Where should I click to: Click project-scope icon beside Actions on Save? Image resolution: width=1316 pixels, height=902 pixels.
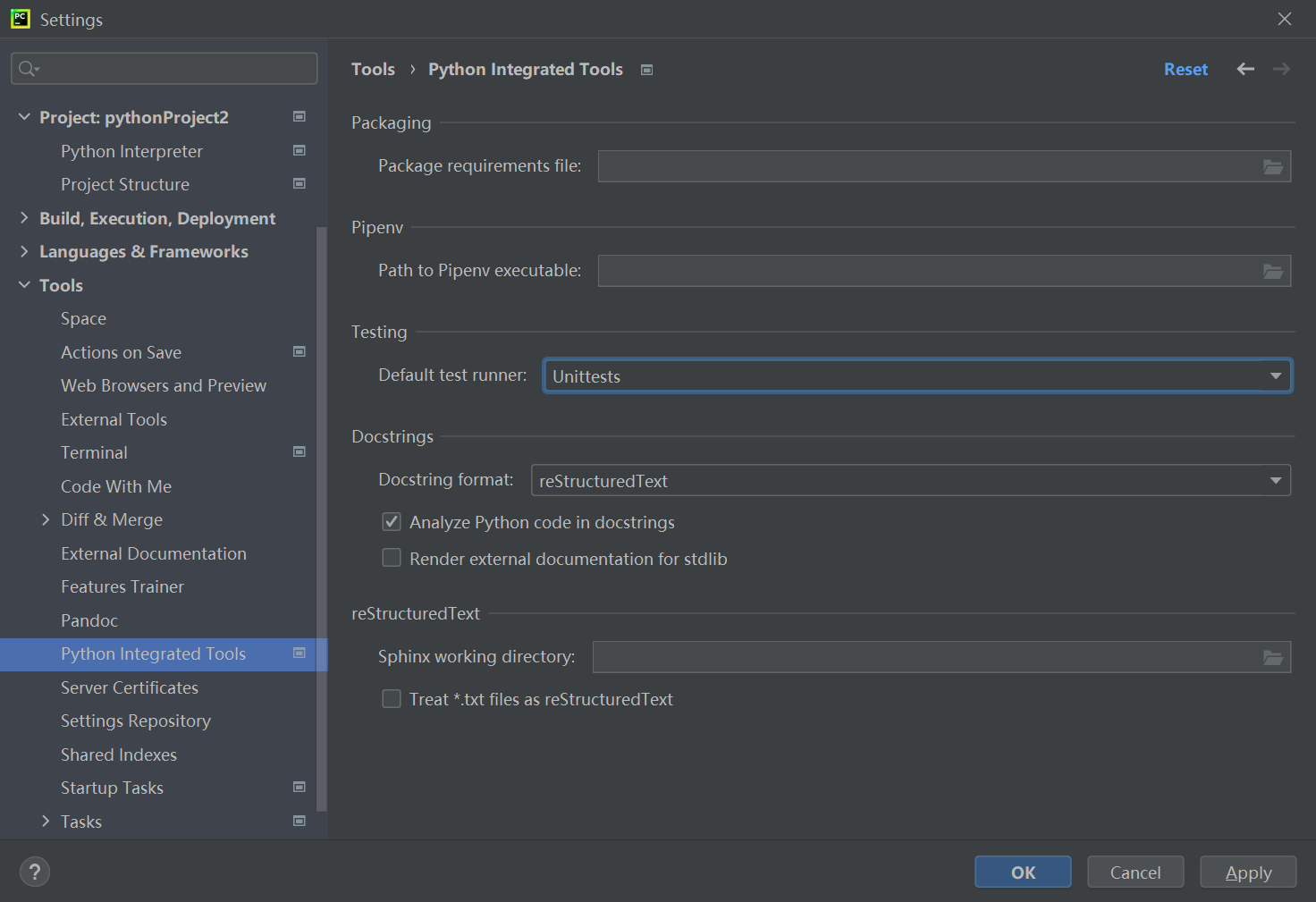tap(299, 351)
